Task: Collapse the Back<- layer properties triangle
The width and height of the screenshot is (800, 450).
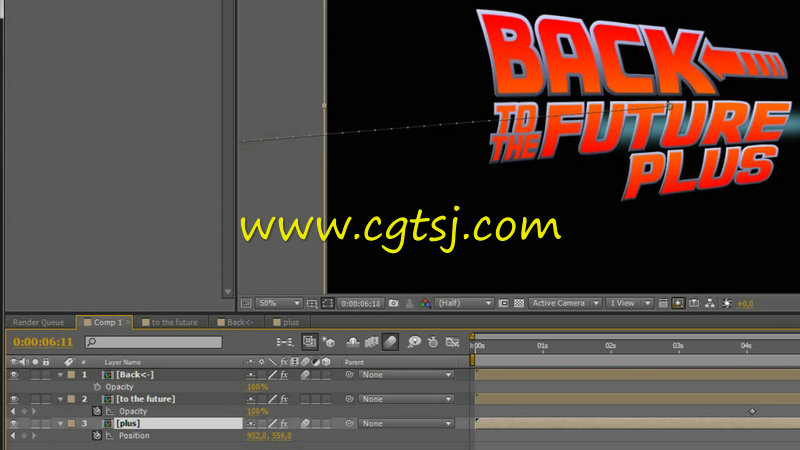Action: coord(60,375)
